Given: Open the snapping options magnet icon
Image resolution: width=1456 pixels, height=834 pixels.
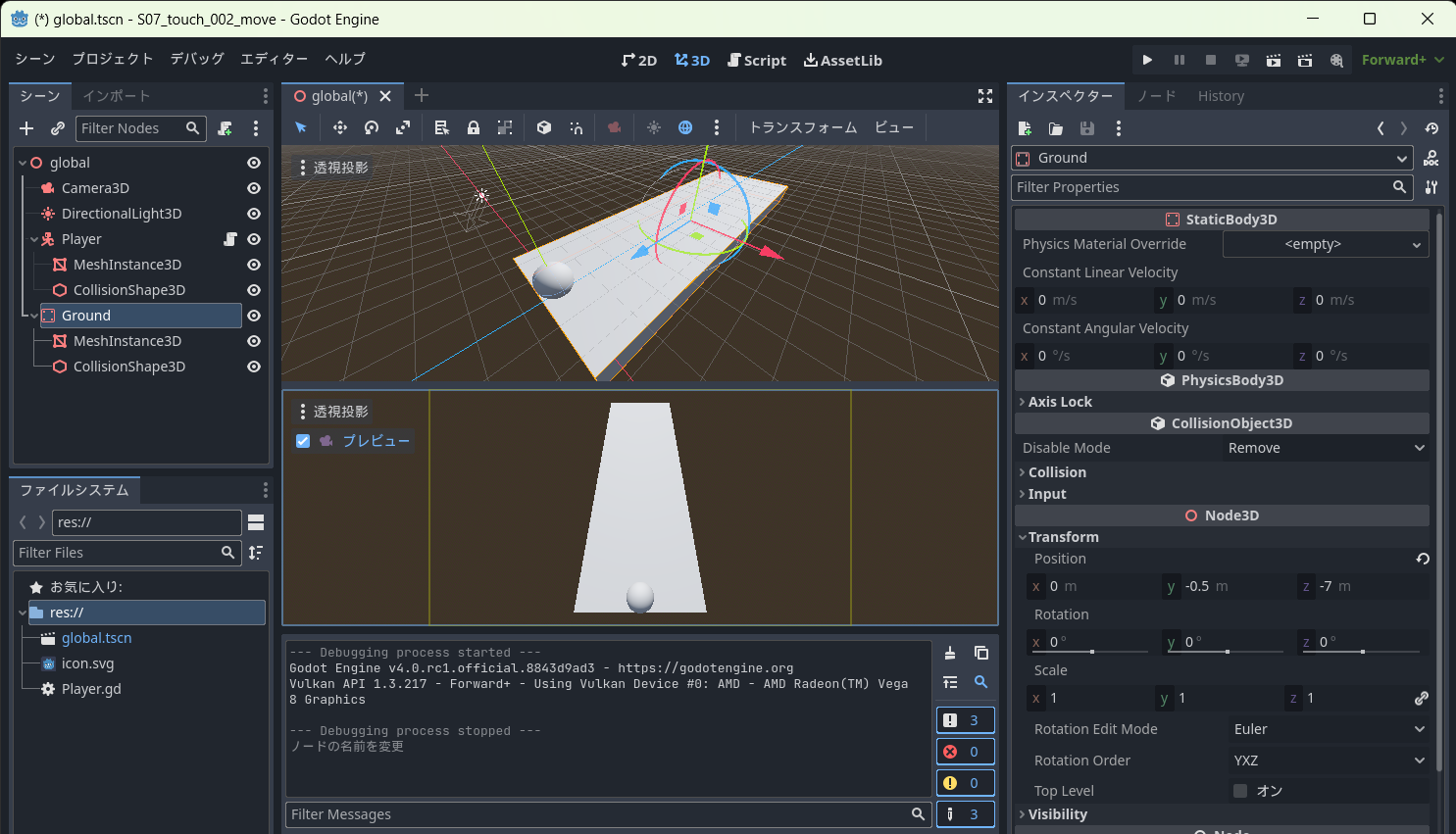Looking at the screenshot, I should 576,127.
